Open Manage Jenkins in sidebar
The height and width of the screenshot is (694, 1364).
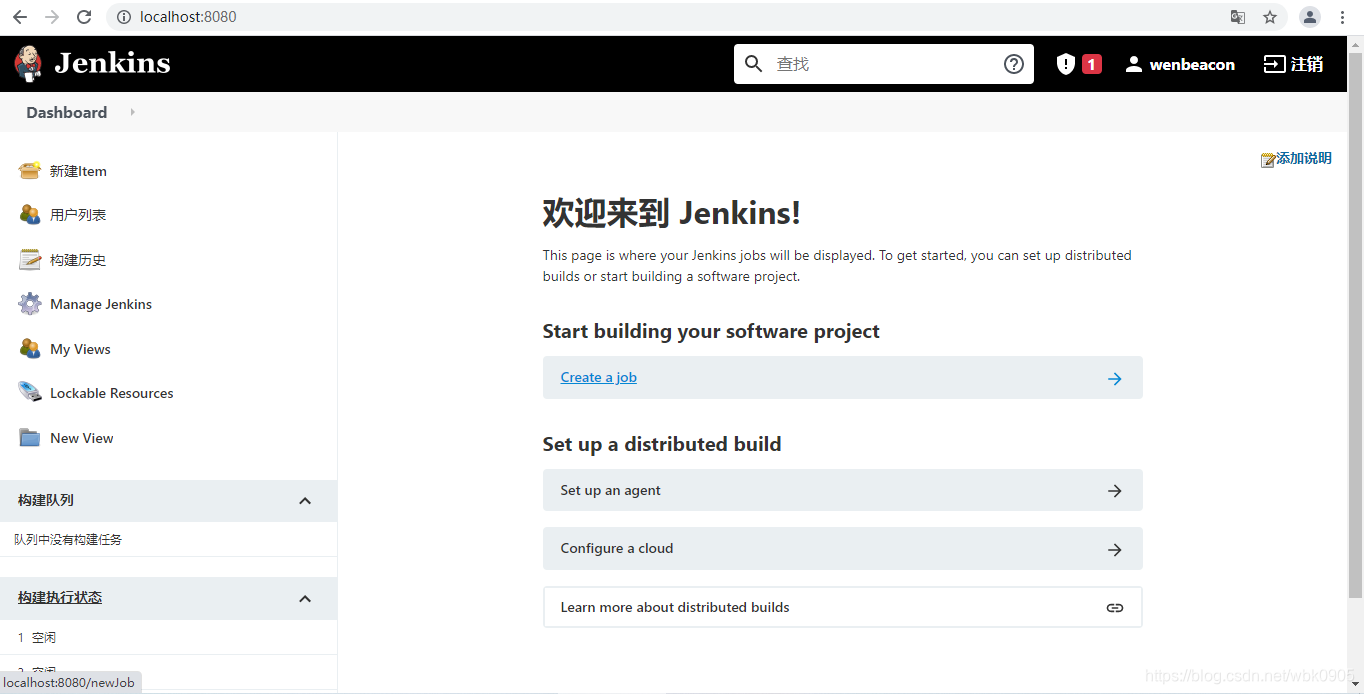(x=101, y=304)
